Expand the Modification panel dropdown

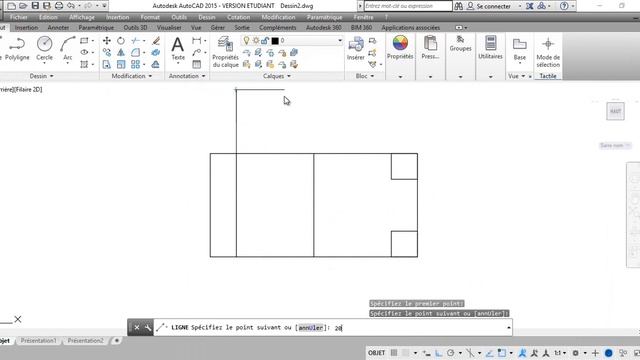pos(131,76)
